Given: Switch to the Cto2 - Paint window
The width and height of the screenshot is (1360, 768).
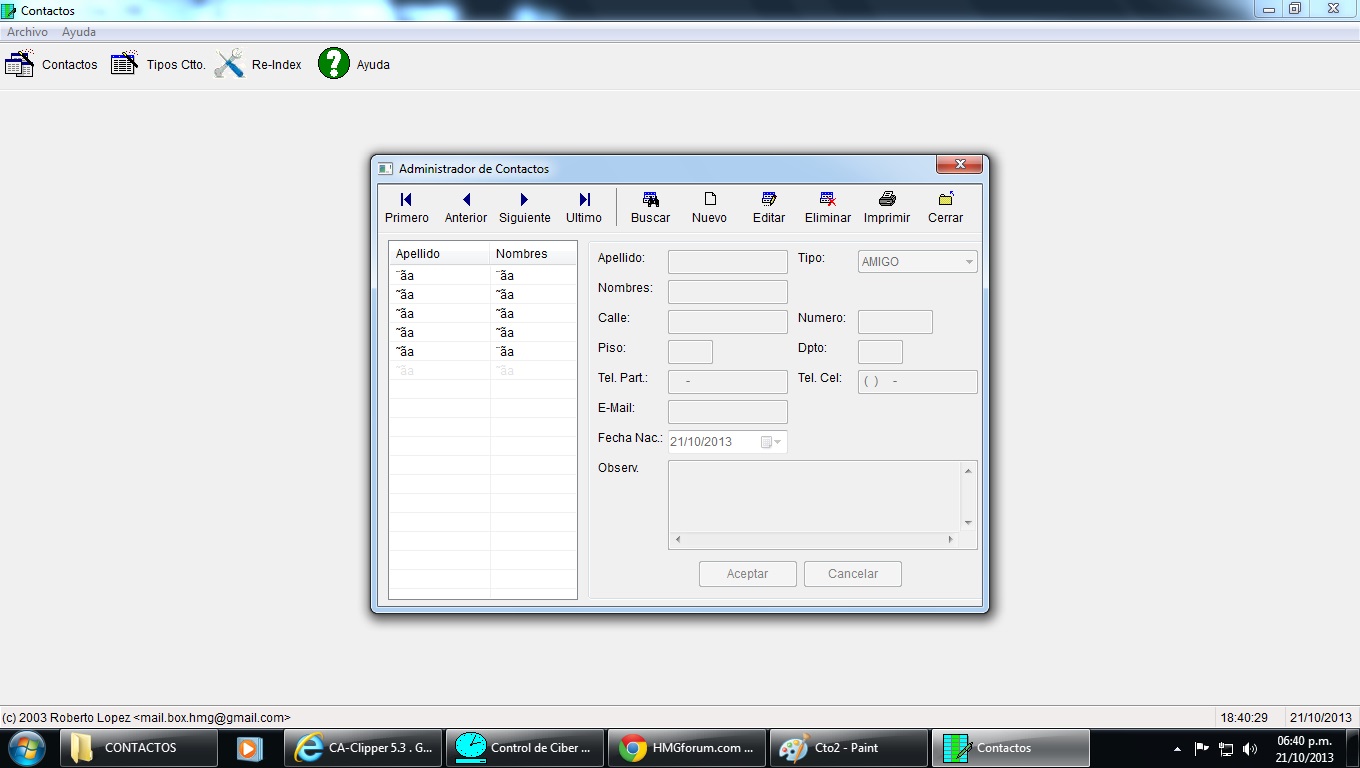Looking at the screenshot, I should (848, 748).
